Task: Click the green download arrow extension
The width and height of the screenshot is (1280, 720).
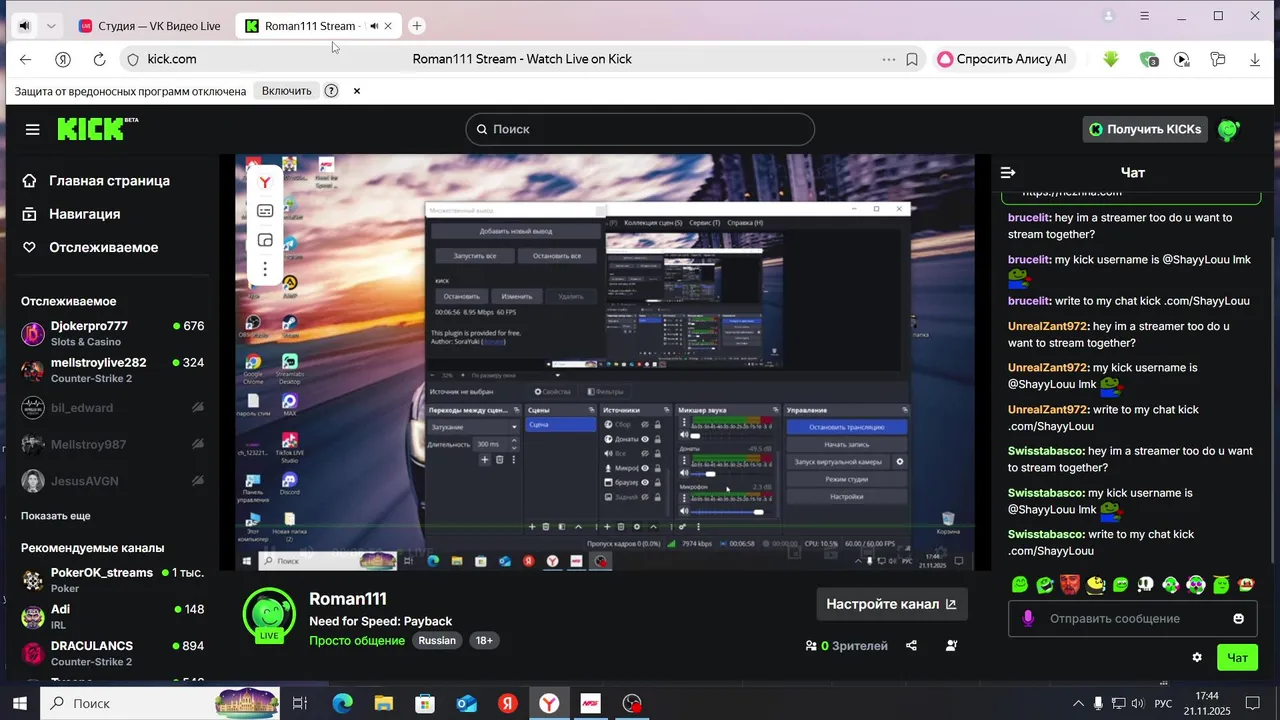Action: pyautogui.click(x=1111, y=59)
